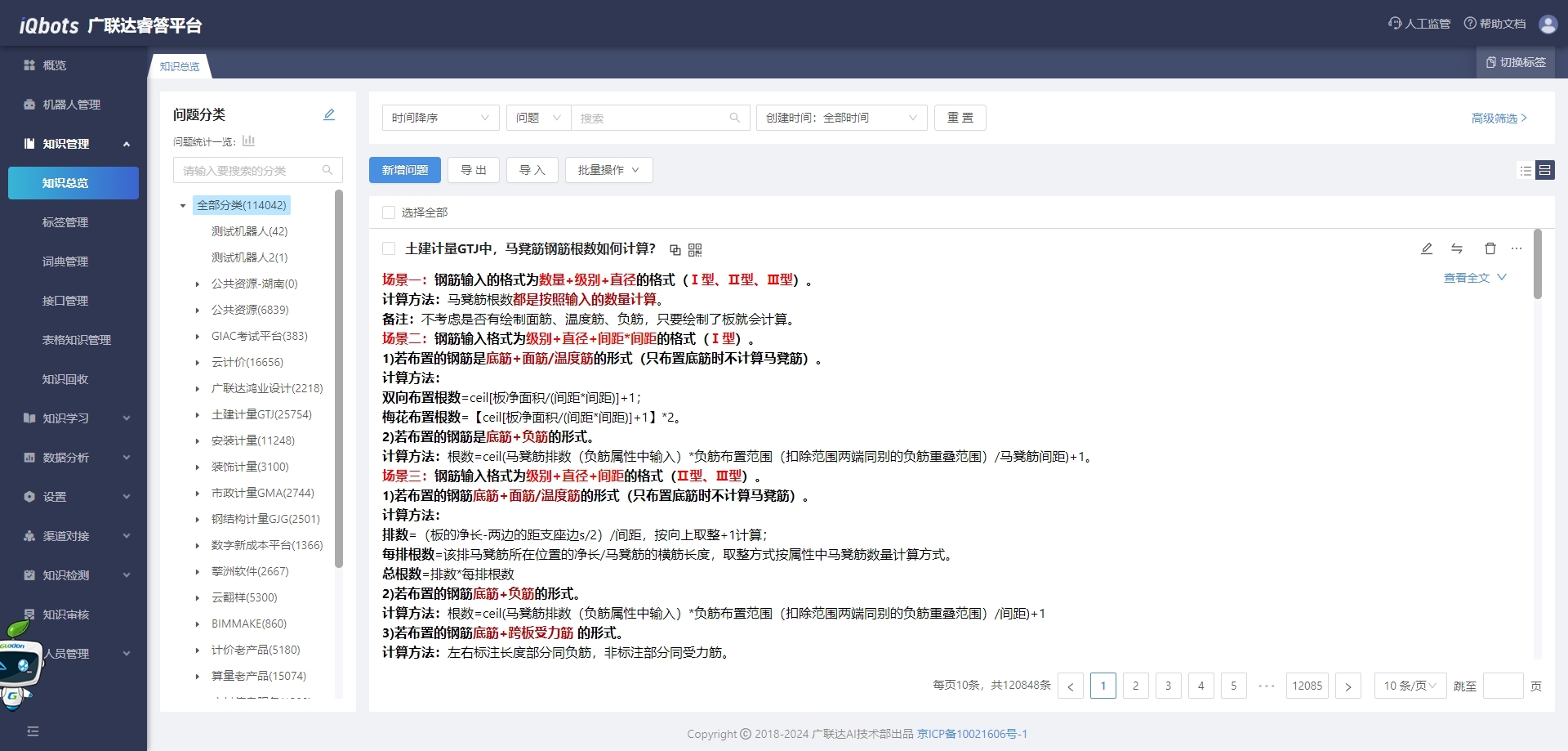Open 帮助文档 help link

click(x=1494, y=24)
